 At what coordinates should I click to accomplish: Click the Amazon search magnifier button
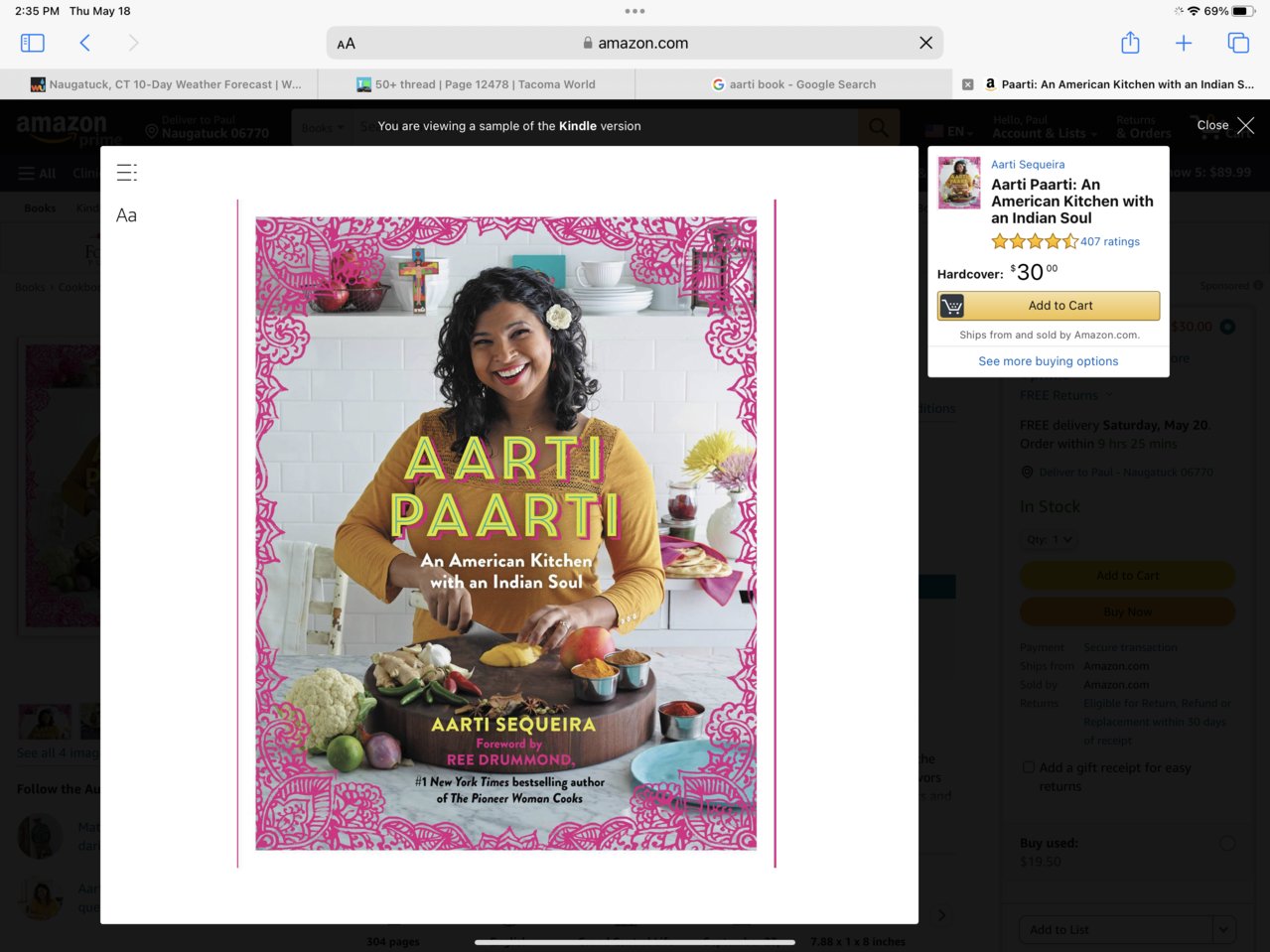(x=879, y=127)
